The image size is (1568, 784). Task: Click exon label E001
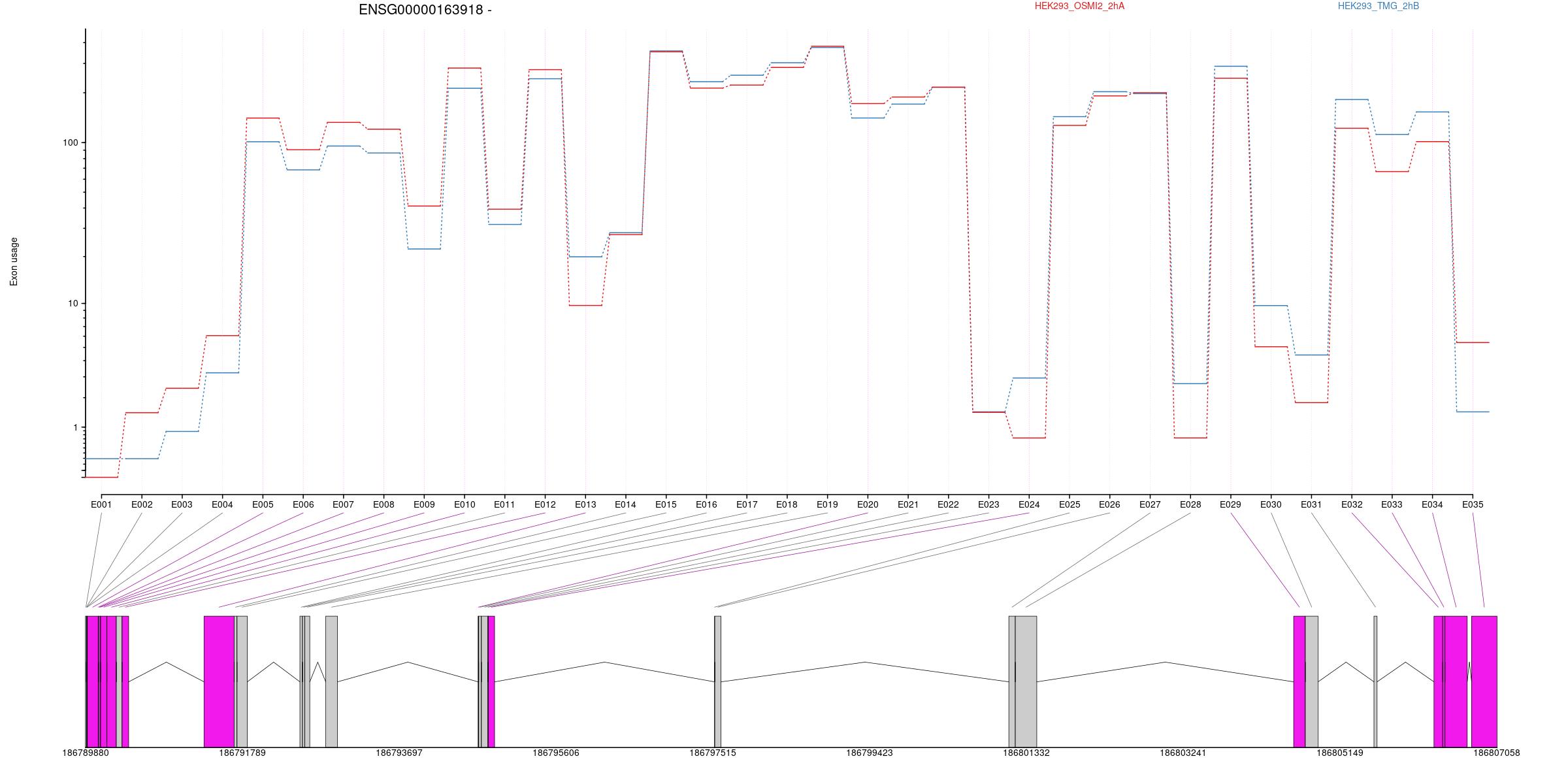point(101,504)
